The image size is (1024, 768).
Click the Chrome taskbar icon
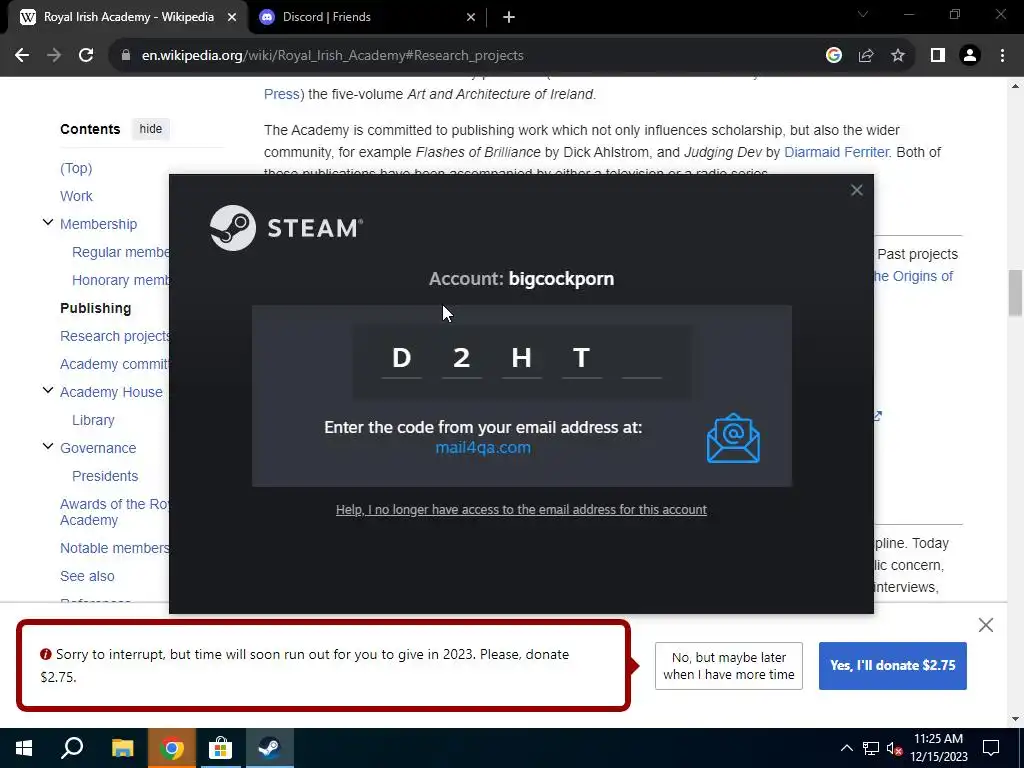(x=172, y=748)
